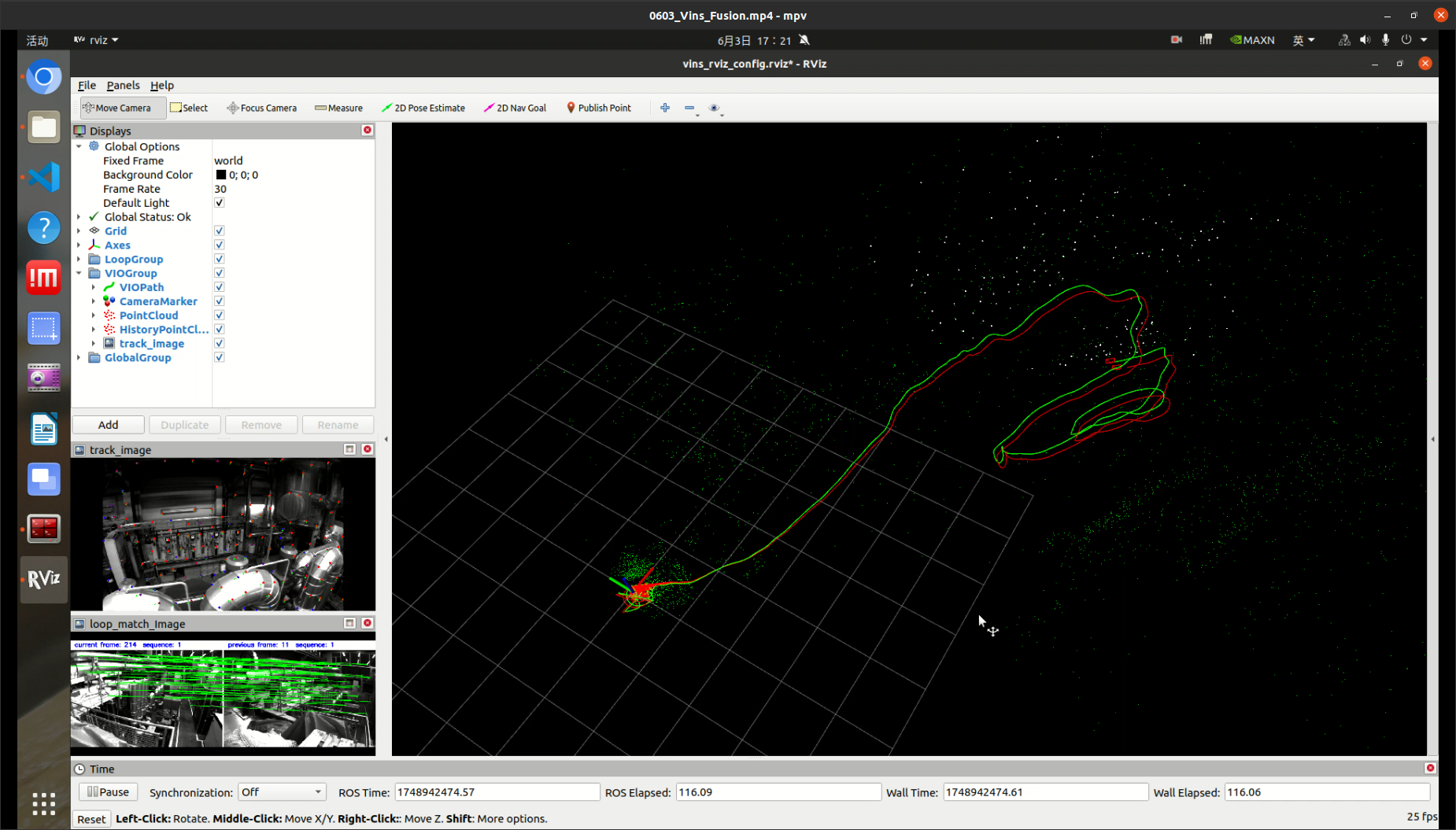Toggle the Axes display checkbox

click(220, 245)
